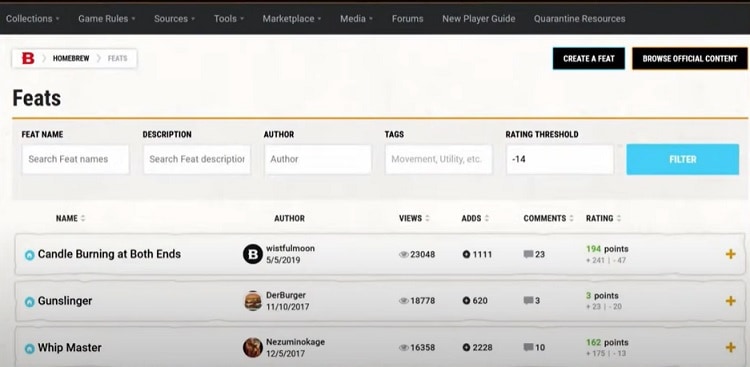Click homebrew icon beside Candle Burning at Both Ends

click(x=30, y=255)
